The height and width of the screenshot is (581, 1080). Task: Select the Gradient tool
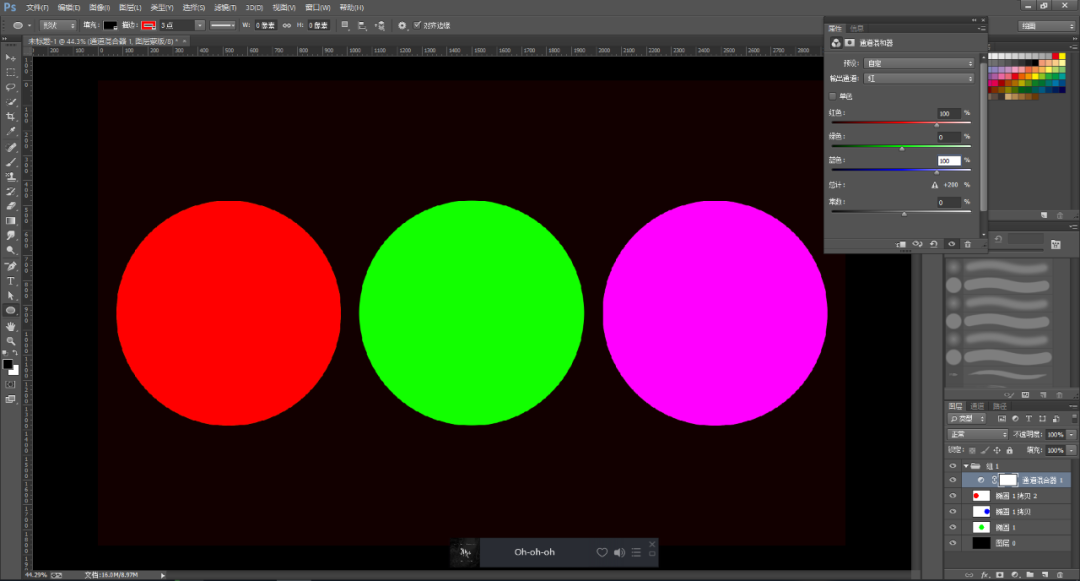(x=10, y=221)
